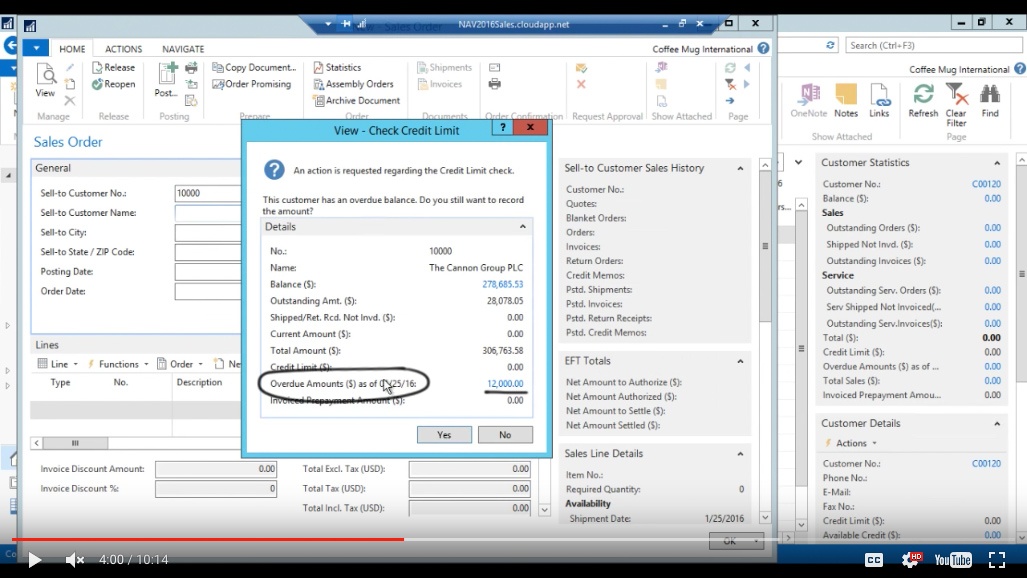Click Release in the ribbon
Image resolution: width=1027 pixels, height=578 pixels.
(113, 67)
